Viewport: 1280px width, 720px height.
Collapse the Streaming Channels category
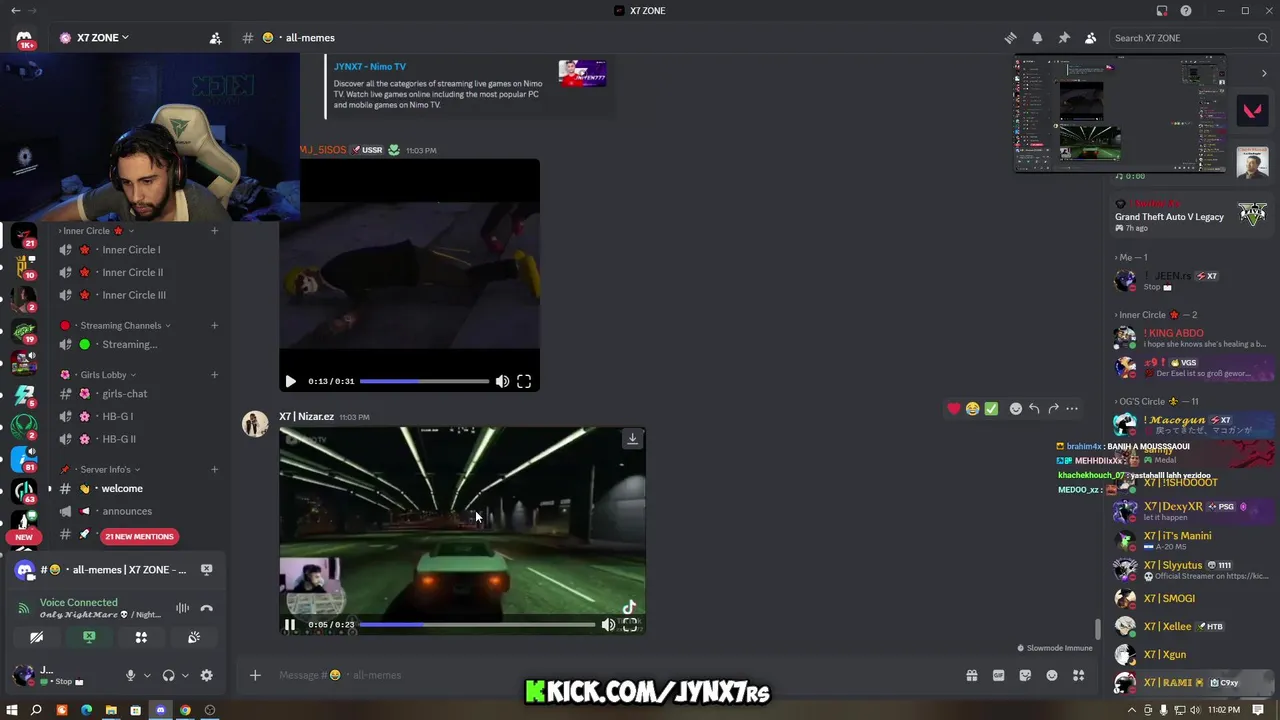pos(120,325)
